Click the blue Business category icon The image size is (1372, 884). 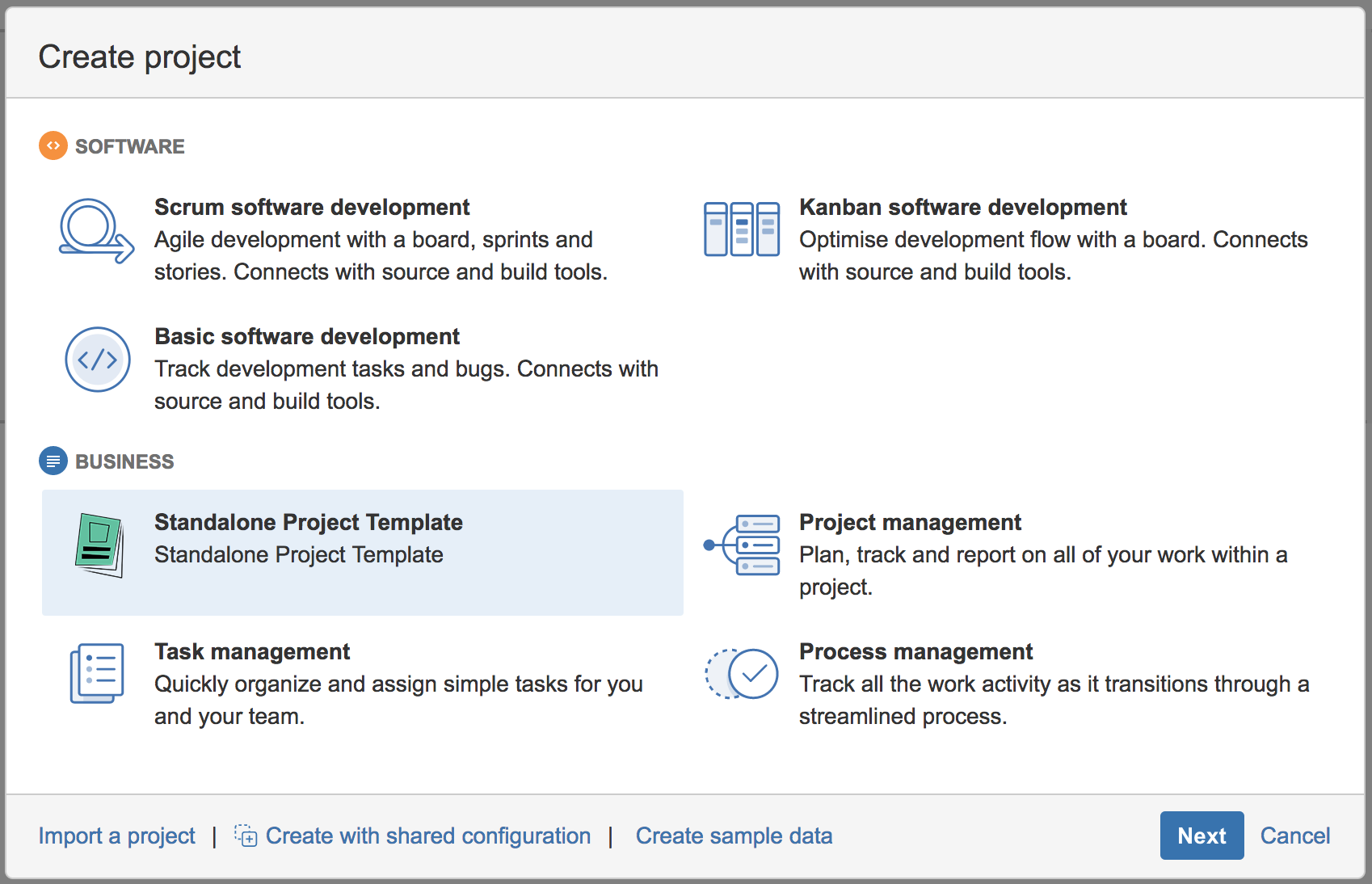click(53, 461)
